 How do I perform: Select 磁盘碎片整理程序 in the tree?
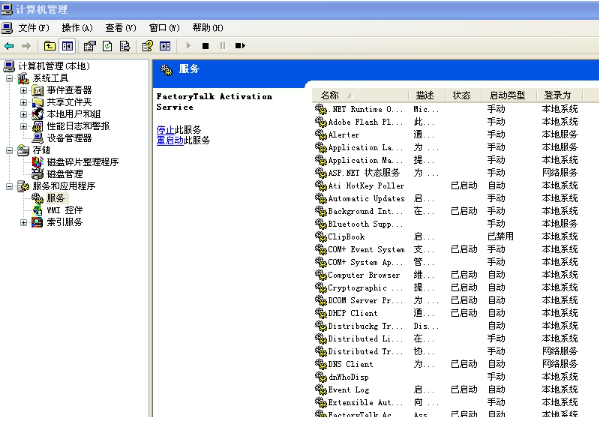[x=83, y=162]
